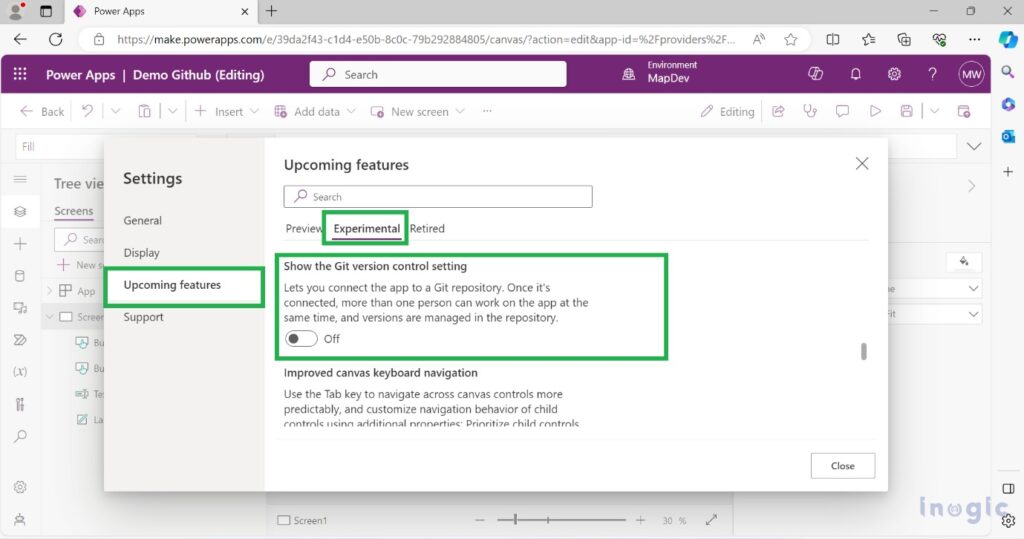Toggle the Git version control setting on
1024x539 pixels.
pos(301,338)
